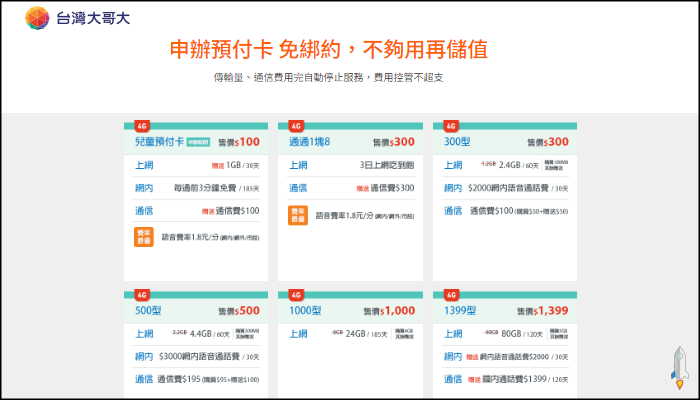Click 通信費$100 with 贈送 tag in 兒童預付卡 card

[x=230, y=211]
